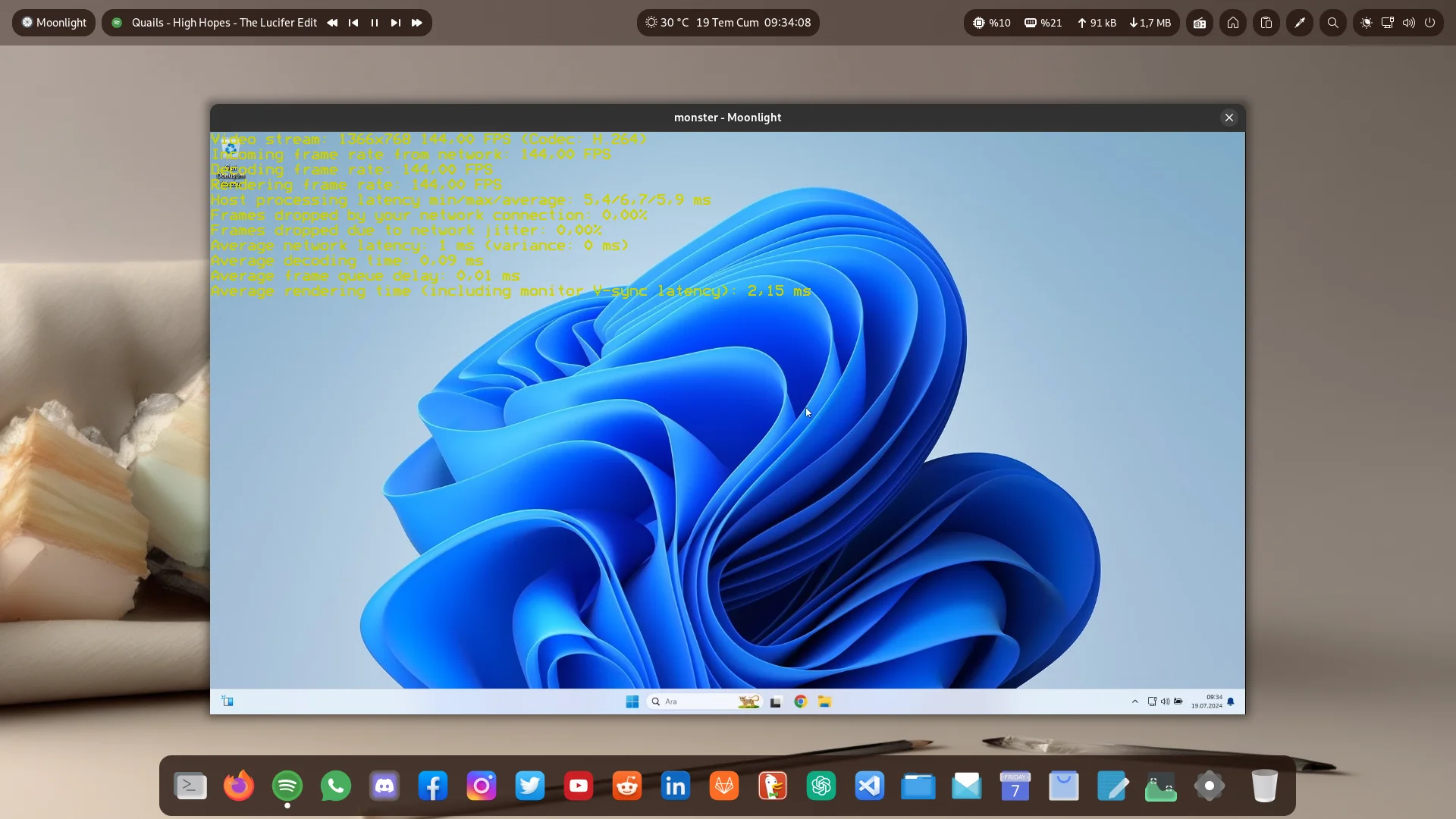The width and height of the screenshot is (1456, 819).
Task: Pause the playing song
Action: pos(375,23)
